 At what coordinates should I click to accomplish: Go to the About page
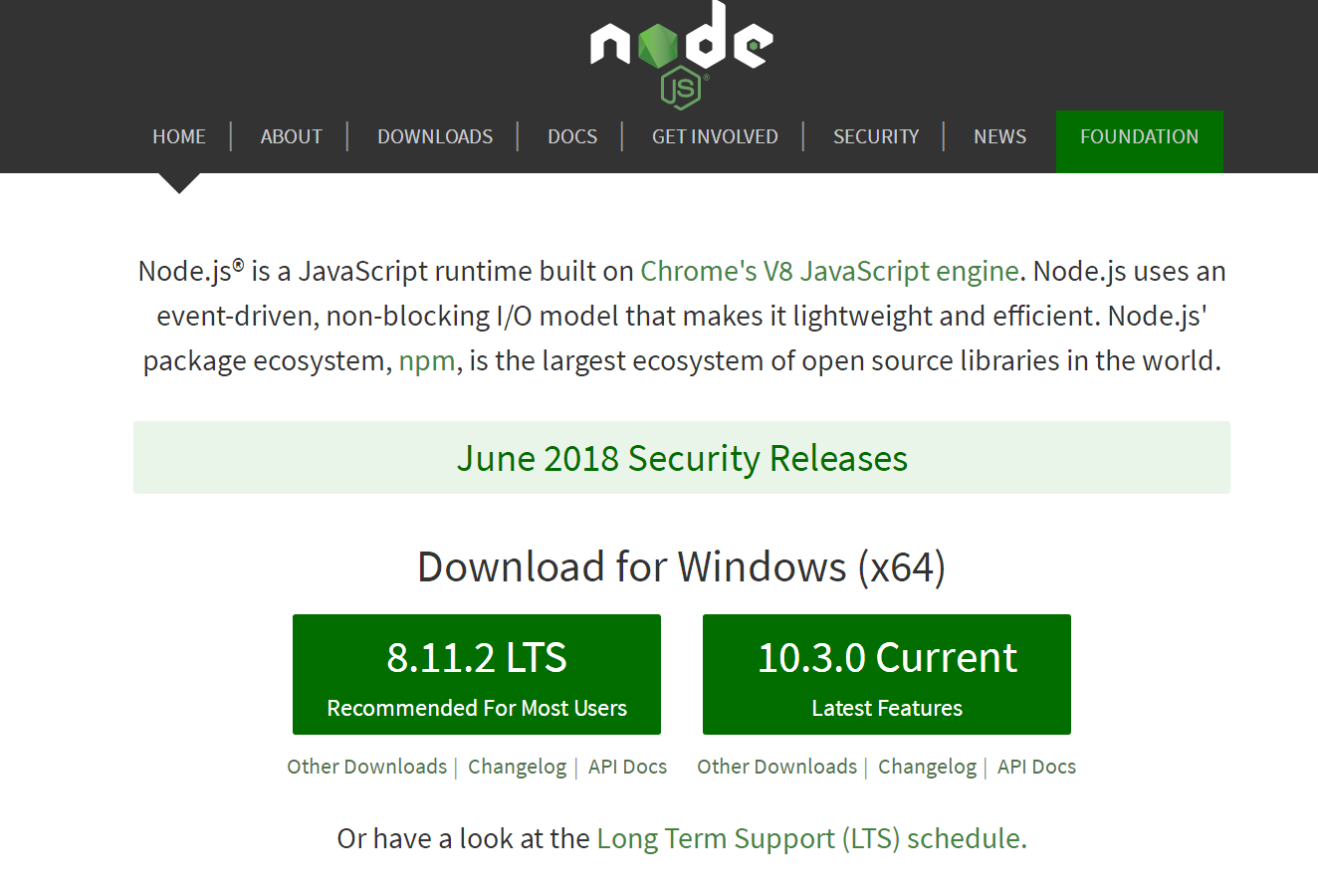(291, 136)
